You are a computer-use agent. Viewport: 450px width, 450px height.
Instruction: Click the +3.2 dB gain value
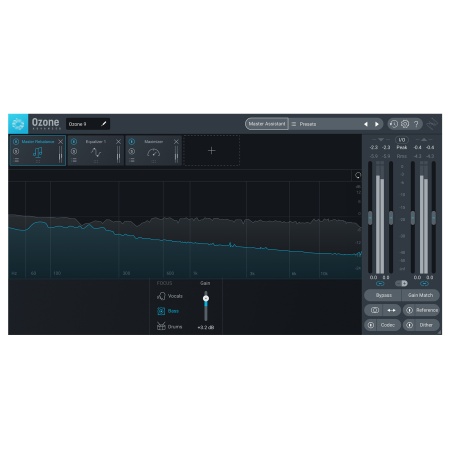pos(206,327)
